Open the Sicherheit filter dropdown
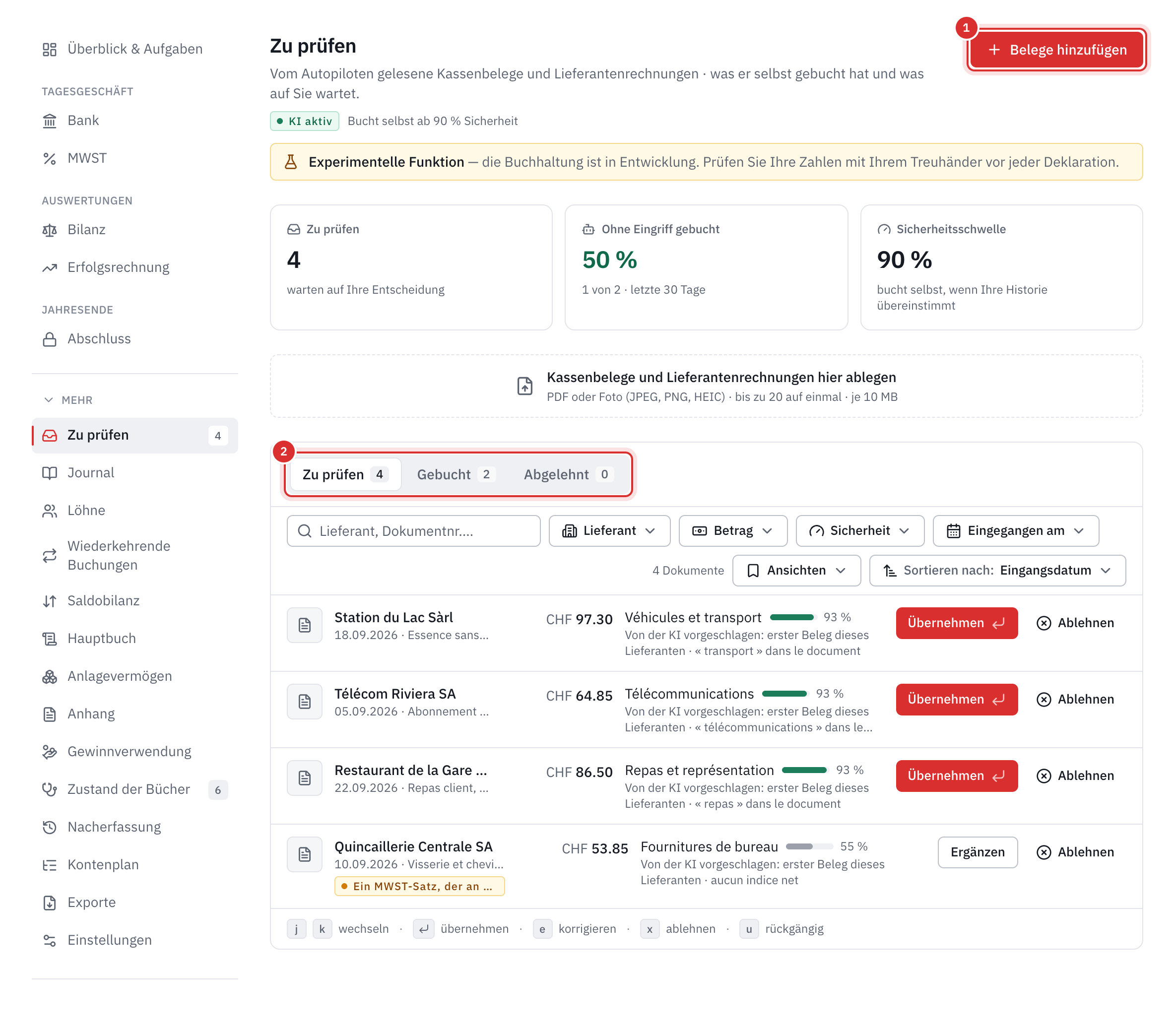 click(860, 530)
